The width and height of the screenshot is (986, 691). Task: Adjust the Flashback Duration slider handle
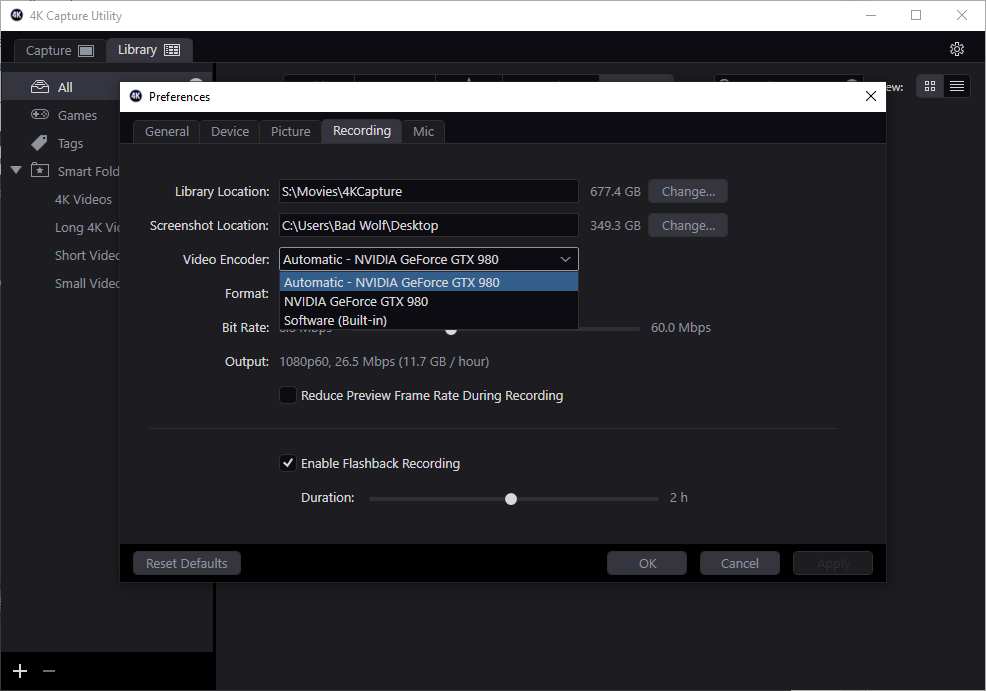coord(511,499)
